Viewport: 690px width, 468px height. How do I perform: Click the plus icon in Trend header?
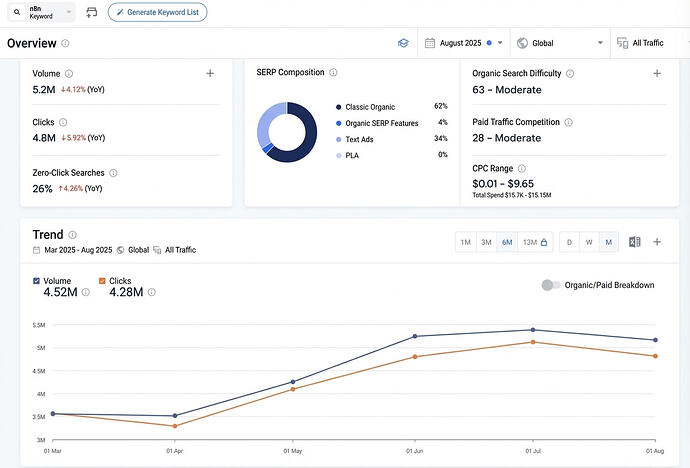point(657,242)
